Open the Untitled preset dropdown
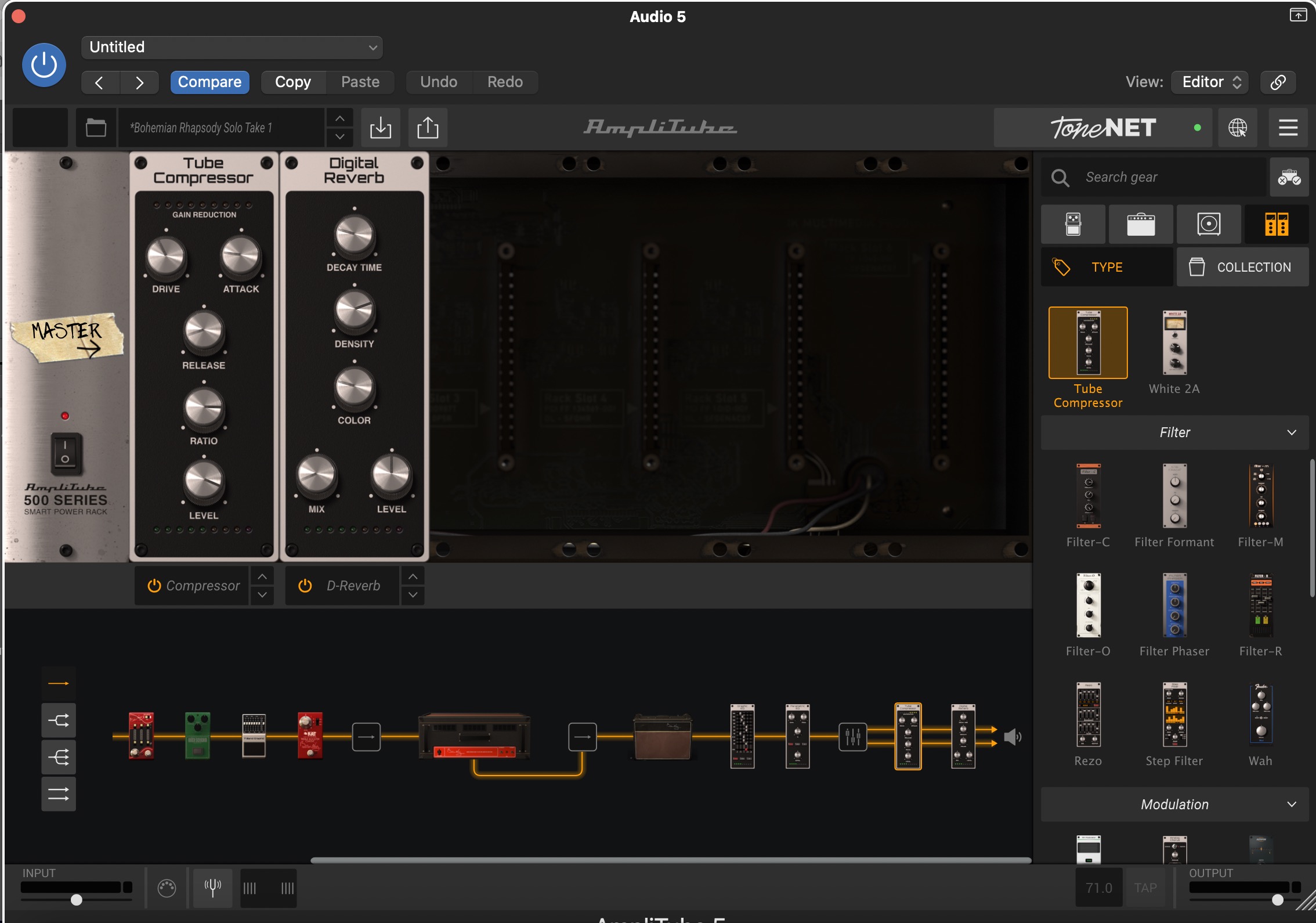Viewport: 1316px width, 923px height. tap(232, 47)
